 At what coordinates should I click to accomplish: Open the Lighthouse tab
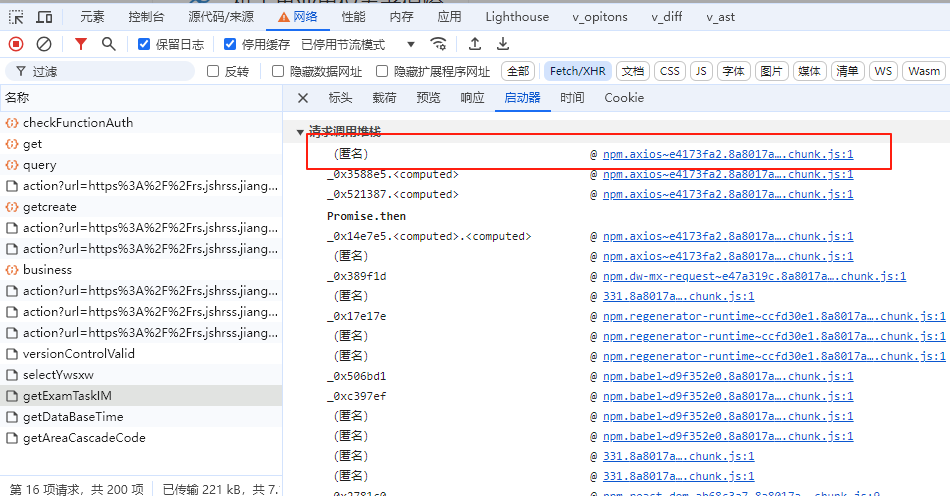517,17
